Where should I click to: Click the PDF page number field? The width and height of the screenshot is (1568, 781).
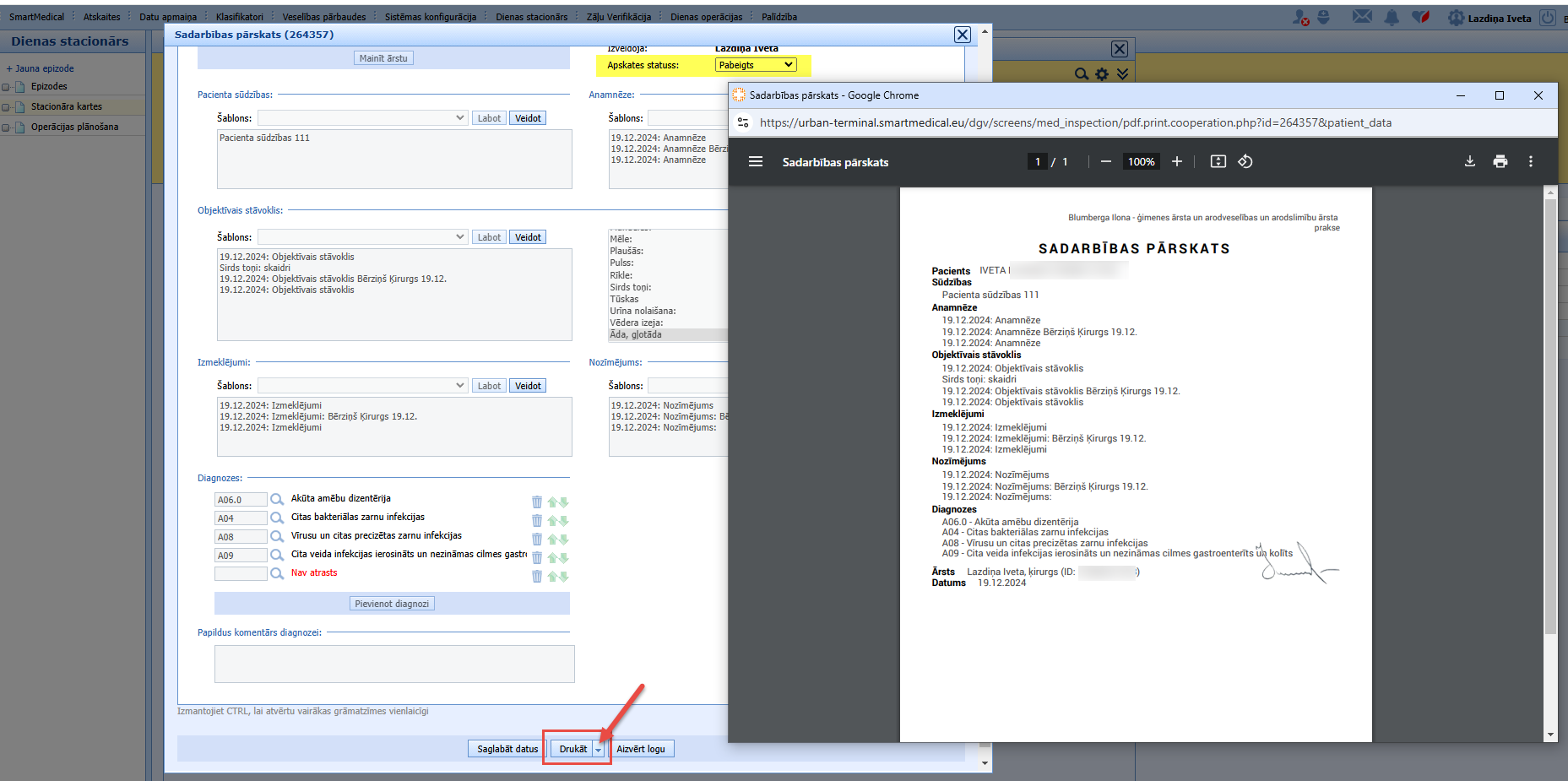point(1038,161)
